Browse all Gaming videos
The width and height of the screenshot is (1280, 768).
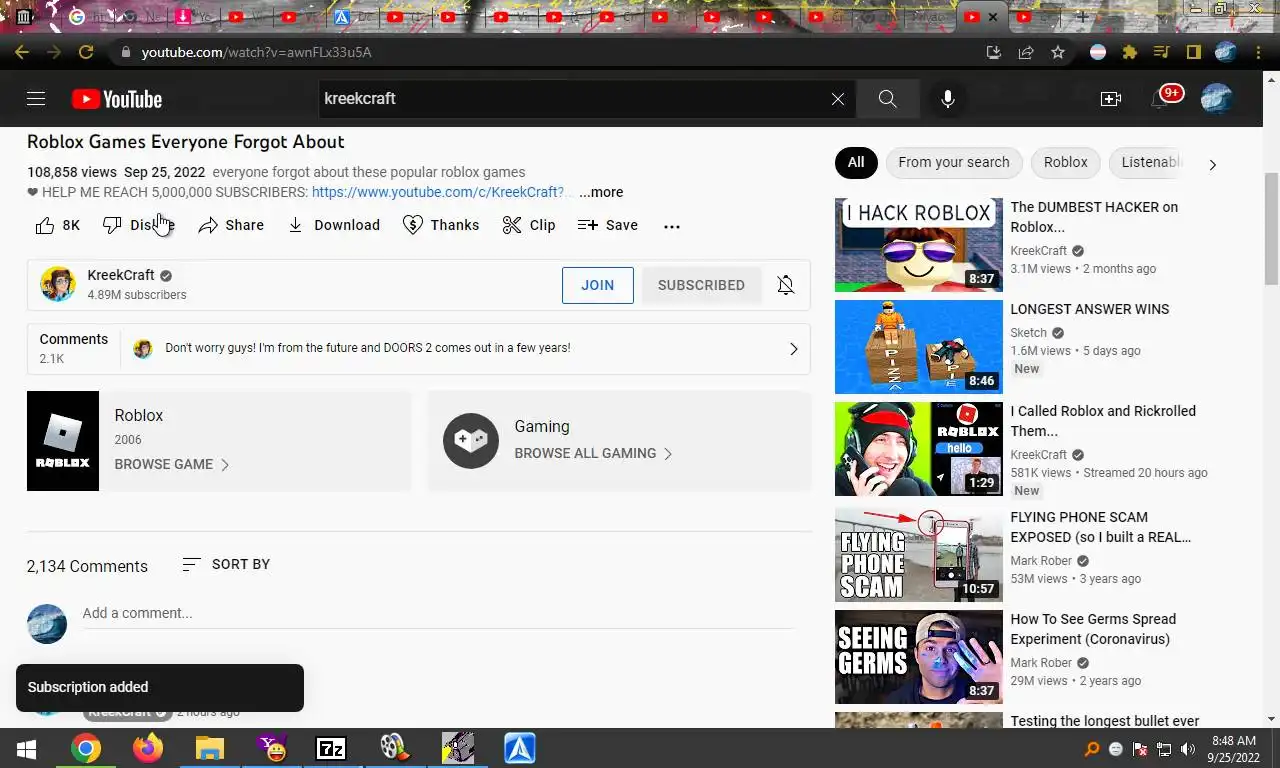point(594,453)
